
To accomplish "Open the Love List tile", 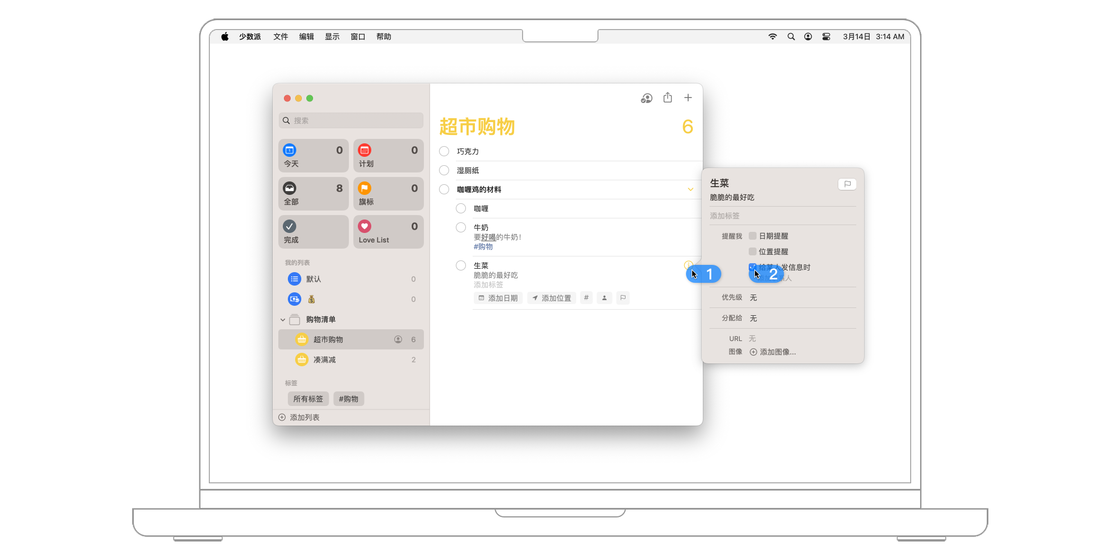I will point(389,232).
